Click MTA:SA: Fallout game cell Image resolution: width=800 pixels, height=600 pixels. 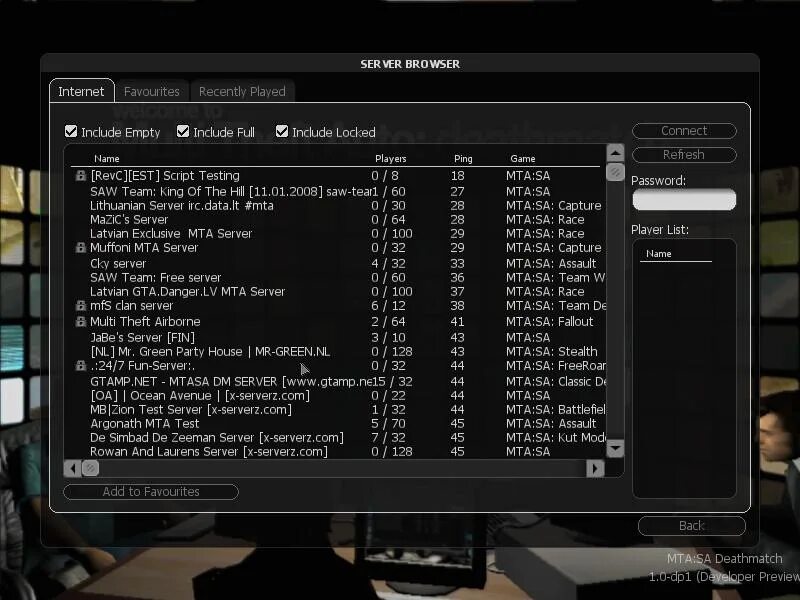pyautogui.click(x=549, y=321)
